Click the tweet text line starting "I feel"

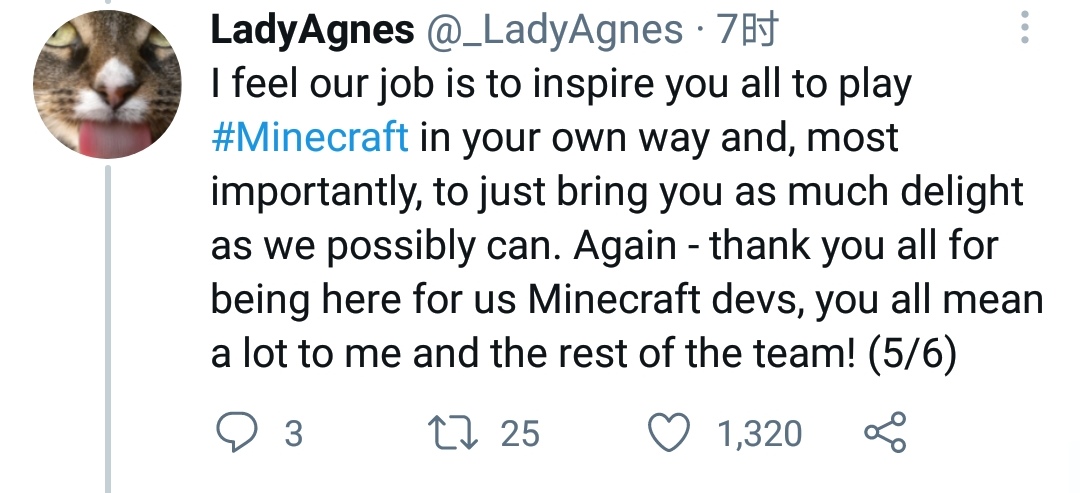[x=561, y=86]
